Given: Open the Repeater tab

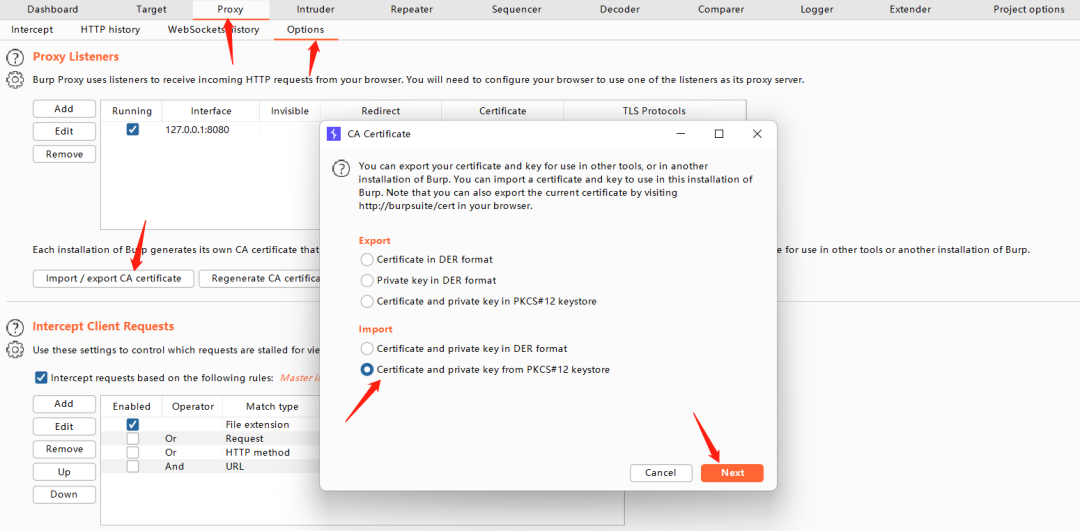Looking at the screenshot, I should coord(411,10).
